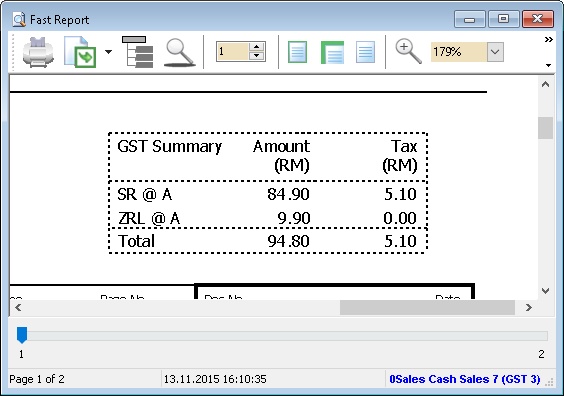Click the vertical scrollbar up arrow
Viewport: 564px width, 396px height.
[545, 85]
